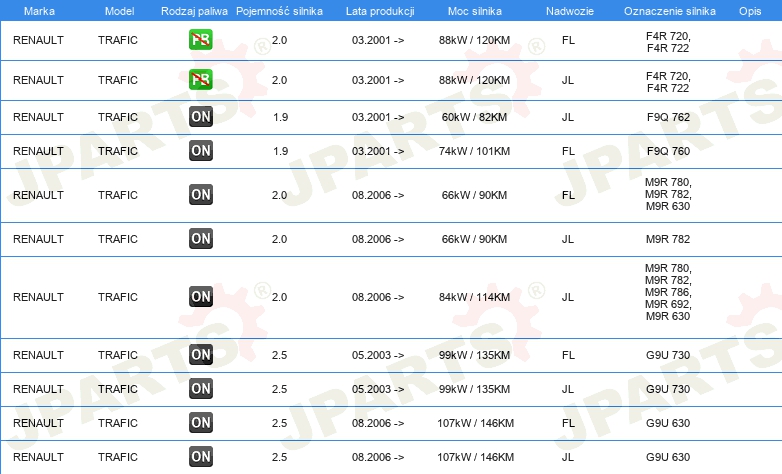Click 66kW / 90KM in the FL row

point(474,195)
